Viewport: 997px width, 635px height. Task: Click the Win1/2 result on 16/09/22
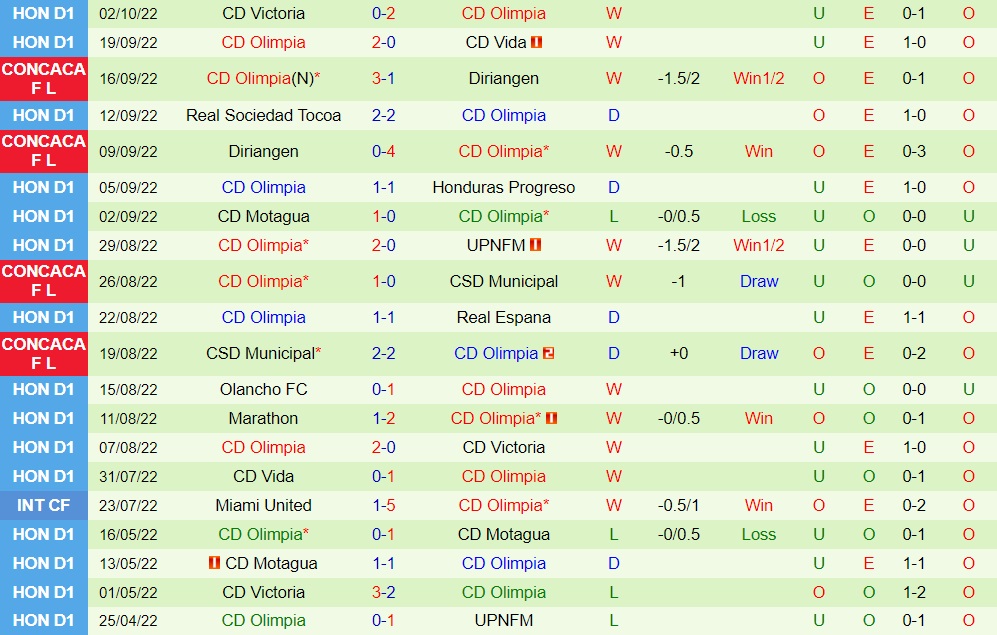click(758, 78)
